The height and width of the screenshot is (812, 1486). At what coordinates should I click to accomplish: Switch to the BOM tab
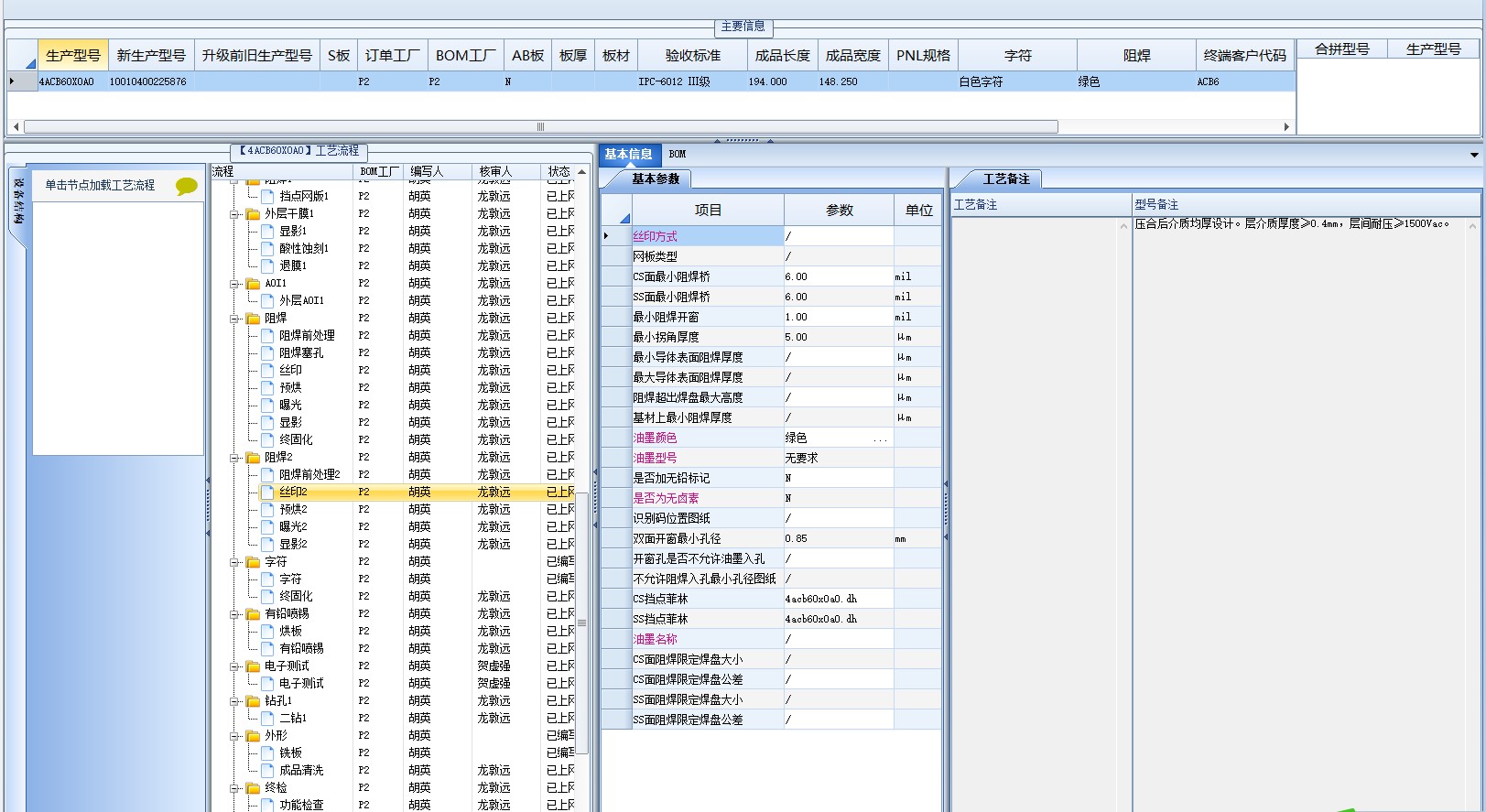click(678, 154)
